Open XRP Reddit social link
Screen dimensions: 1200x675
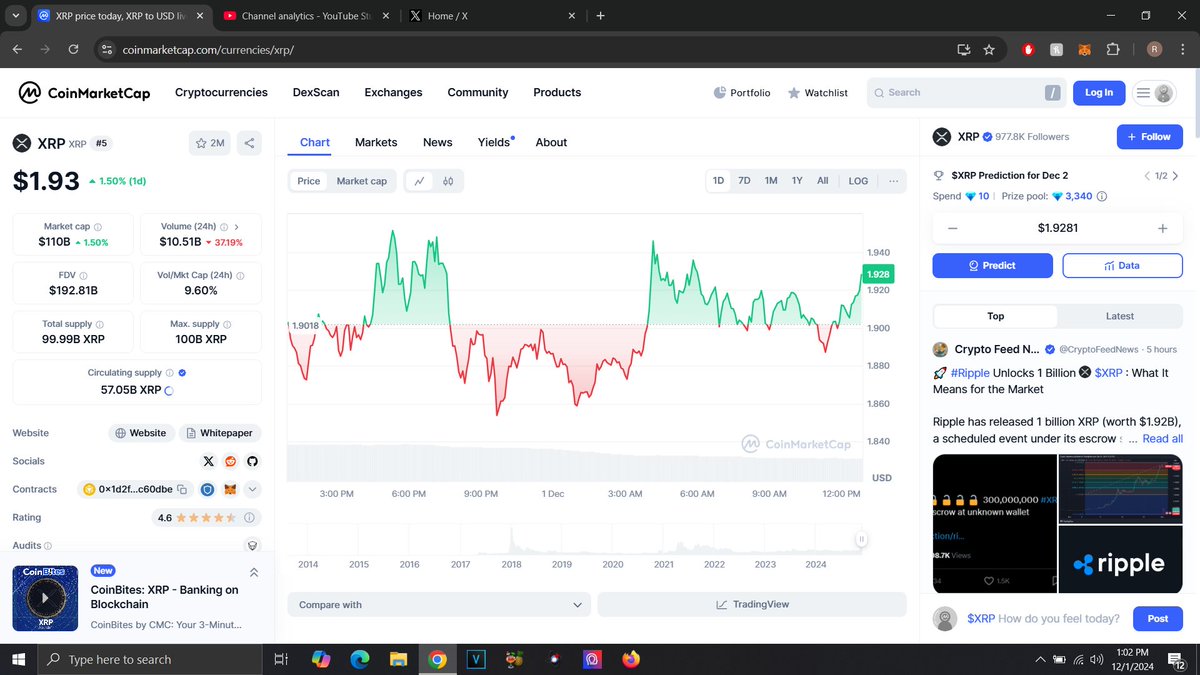coord(230,461)
